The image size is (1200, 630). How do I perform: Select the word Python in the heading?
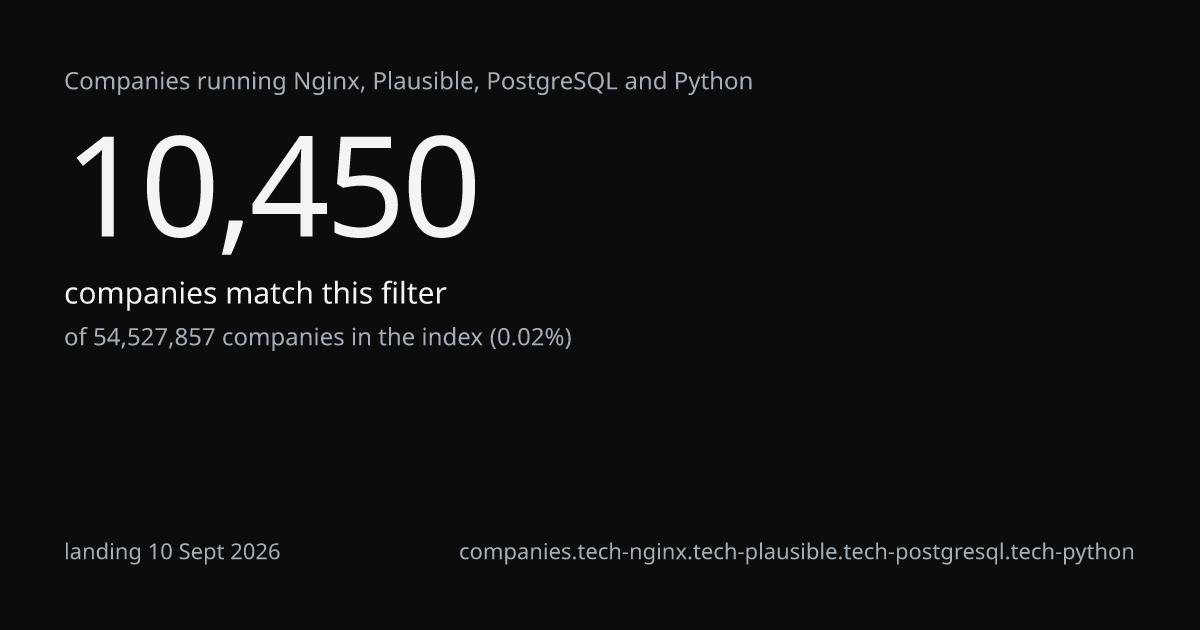click(713, 81)
